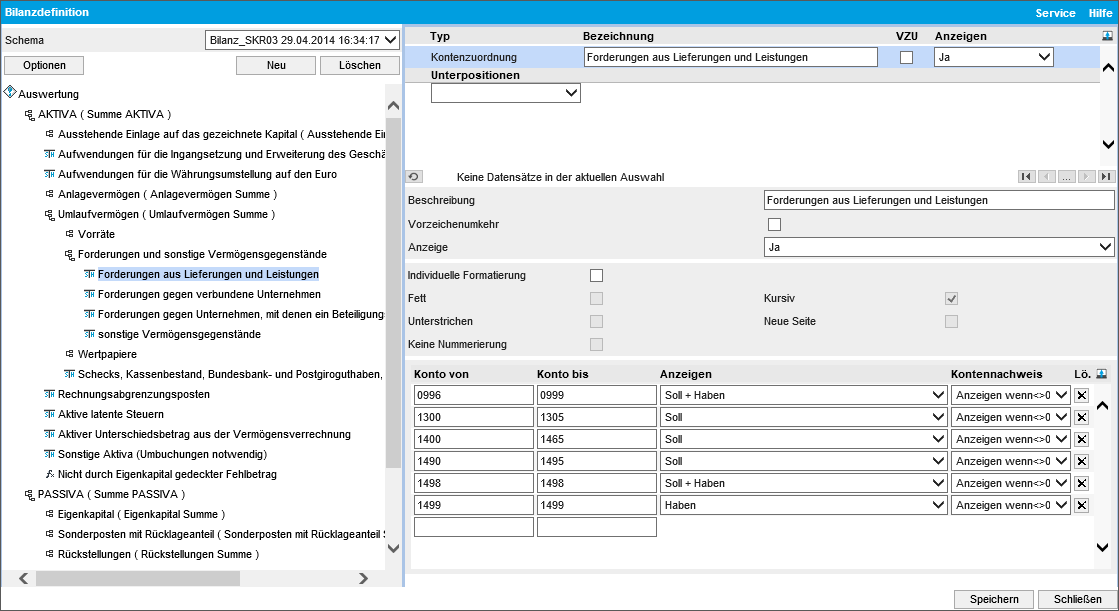1119x611 pixels.
Task: Click the Schließen button
Action: click(1078, 599)
